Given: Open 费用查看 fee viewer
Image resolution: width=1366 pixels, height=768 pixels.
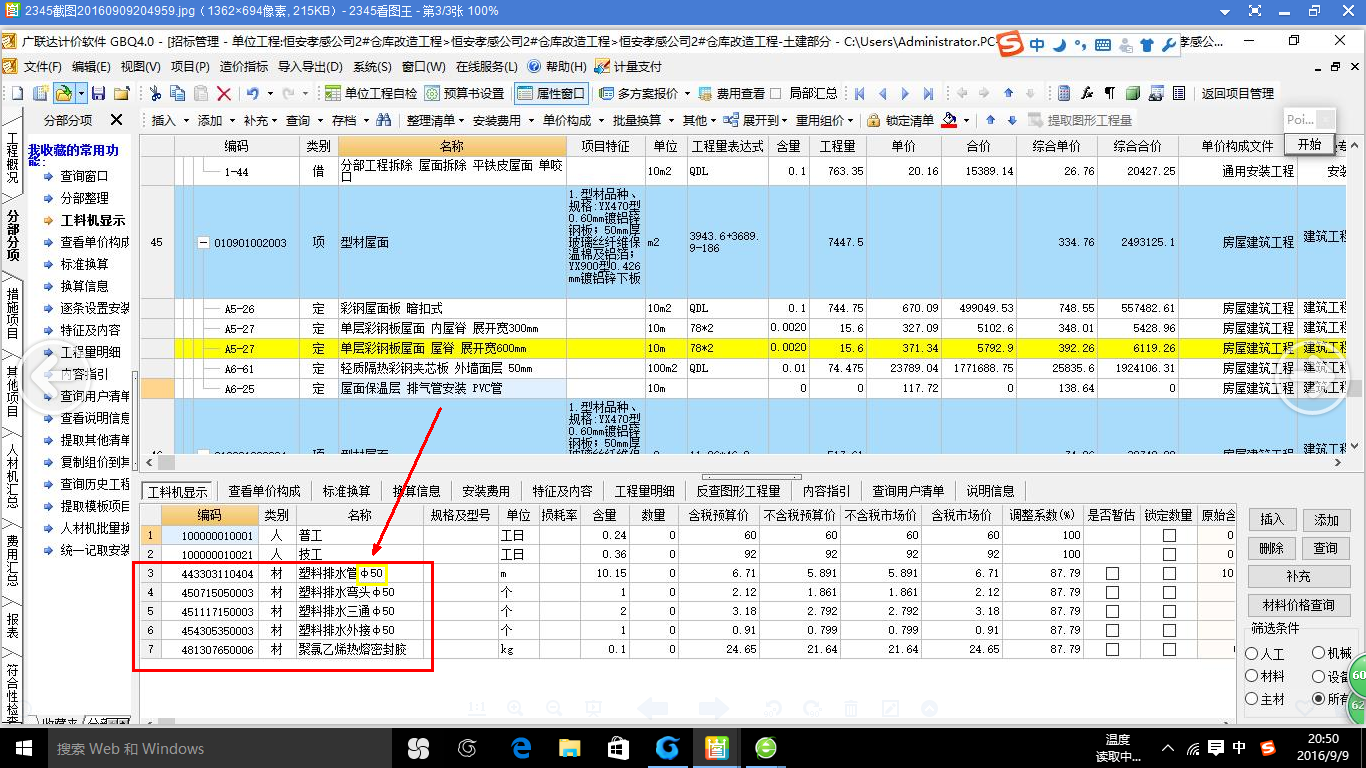Looking at the screenshot, I should pos(731,93).
